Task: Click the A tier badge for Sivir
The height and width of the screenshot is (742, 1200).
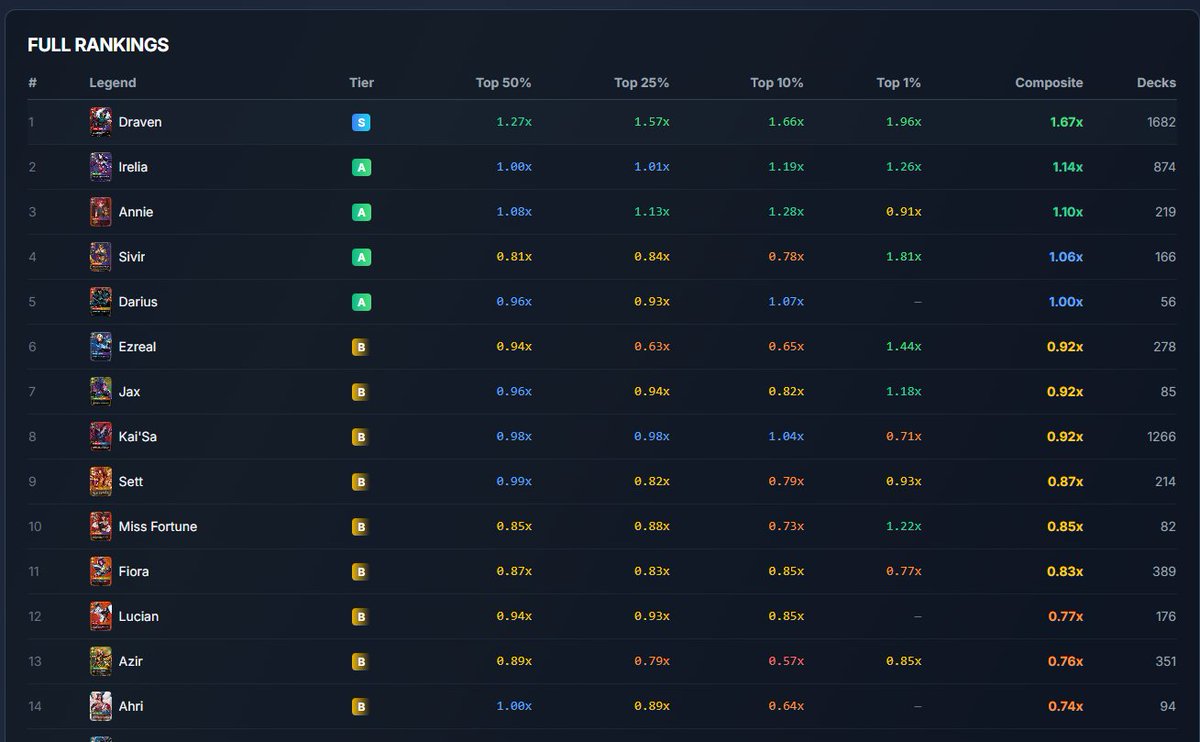Action: [x=361, y=258]
